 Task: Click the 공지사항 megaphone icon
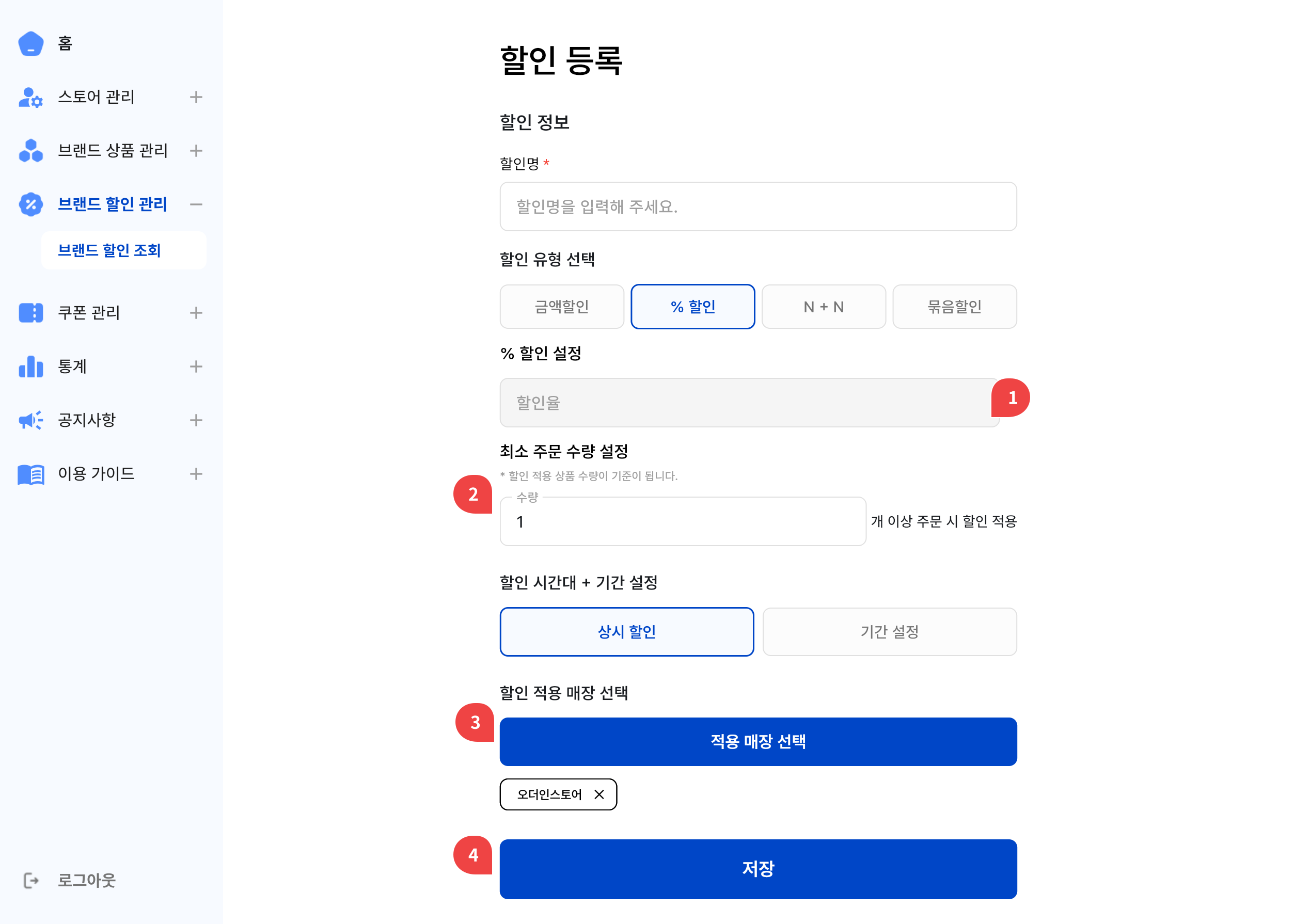tap(31, 420)
